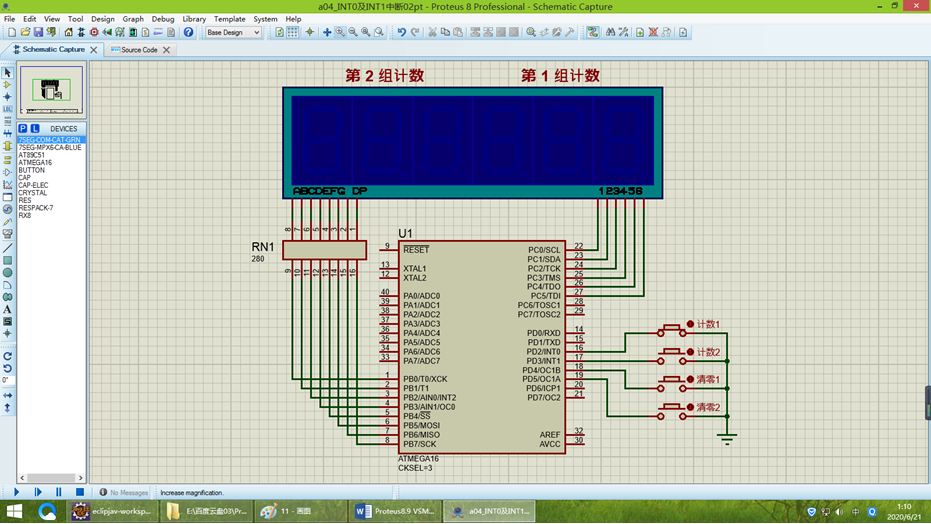Click the P pick devices button
The height and width of the screenshot is (524, 931).
click(x=23, y=129)
